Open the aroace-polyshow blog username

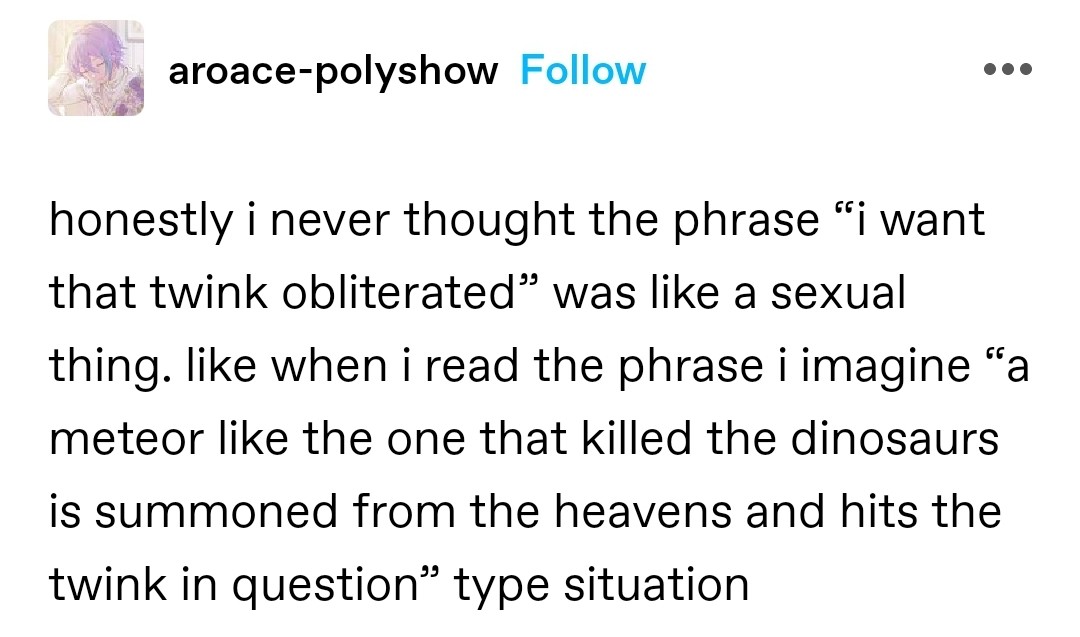[x=333, y=71]
